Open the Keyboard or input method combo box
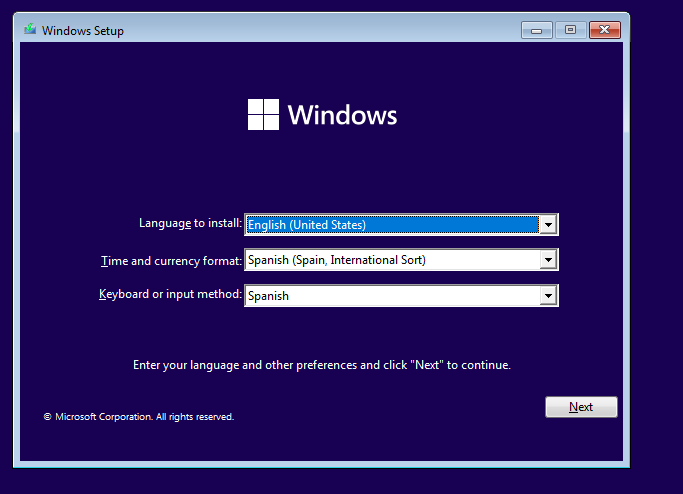Image resolution: width=683 pixels, height=494 pixels. pos(401,296)
